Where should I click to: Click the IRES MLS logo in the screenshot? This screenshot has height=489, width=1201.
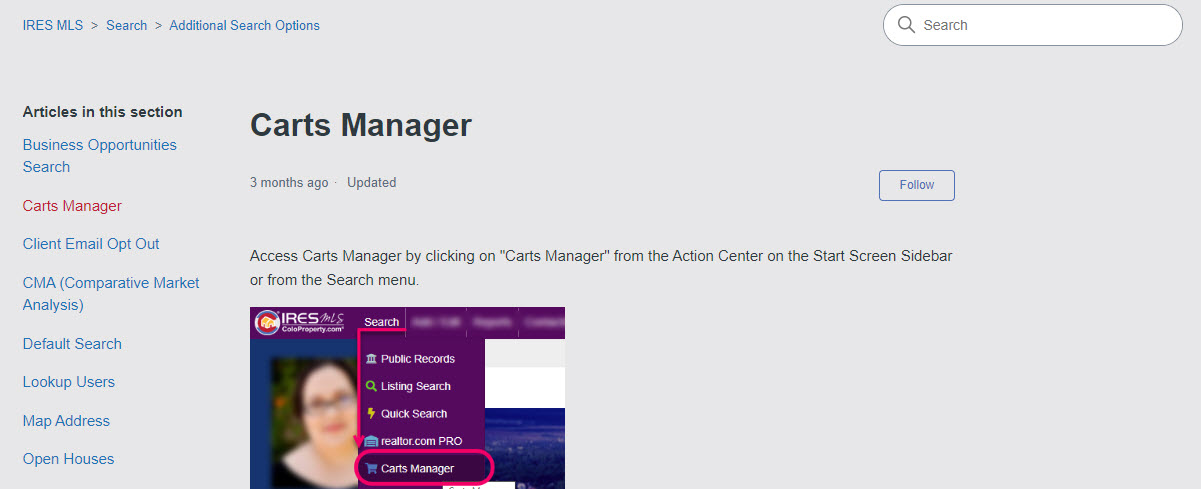point(300,323)
